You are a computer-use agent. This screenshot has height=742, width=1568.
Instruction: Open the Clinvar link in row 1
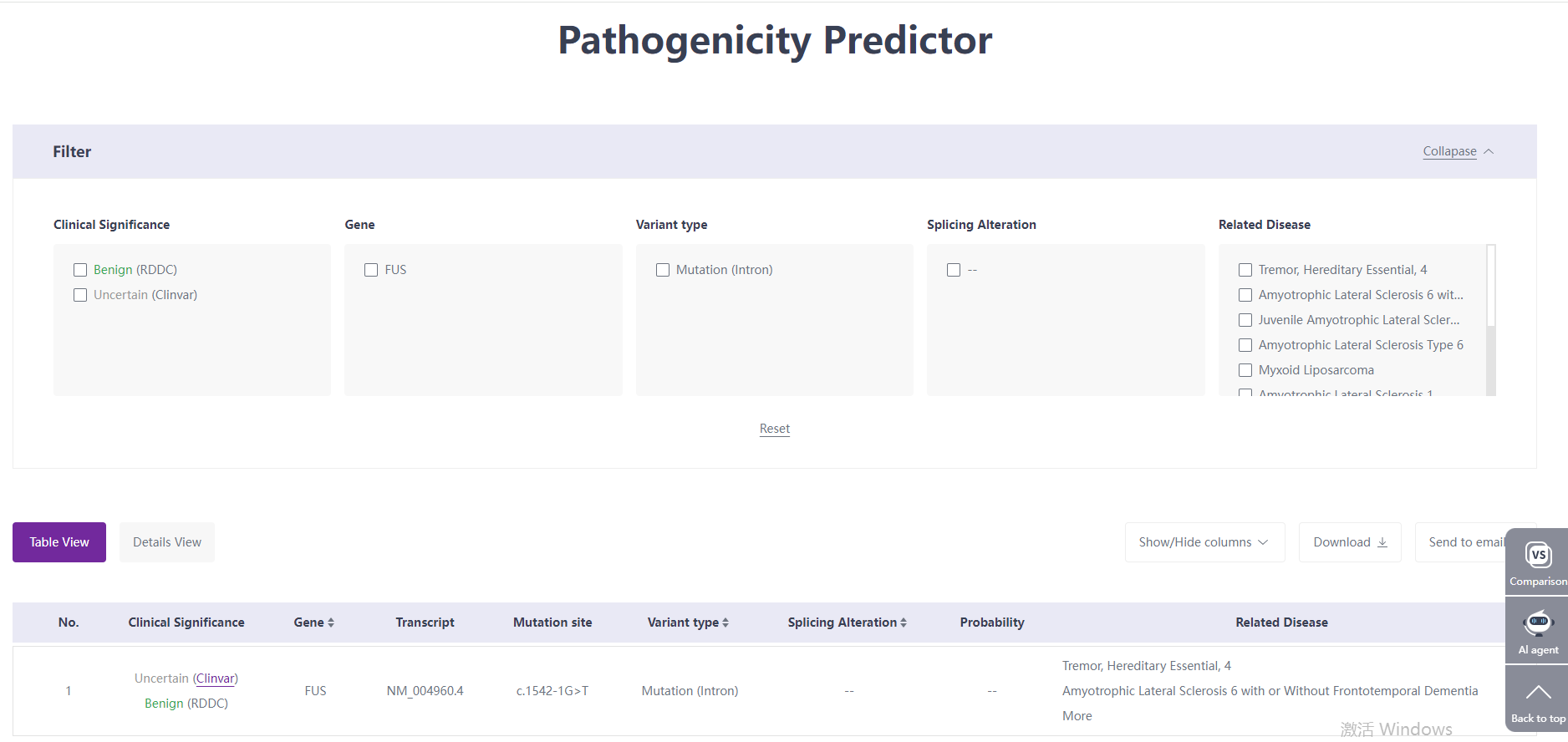pos(216,678)
